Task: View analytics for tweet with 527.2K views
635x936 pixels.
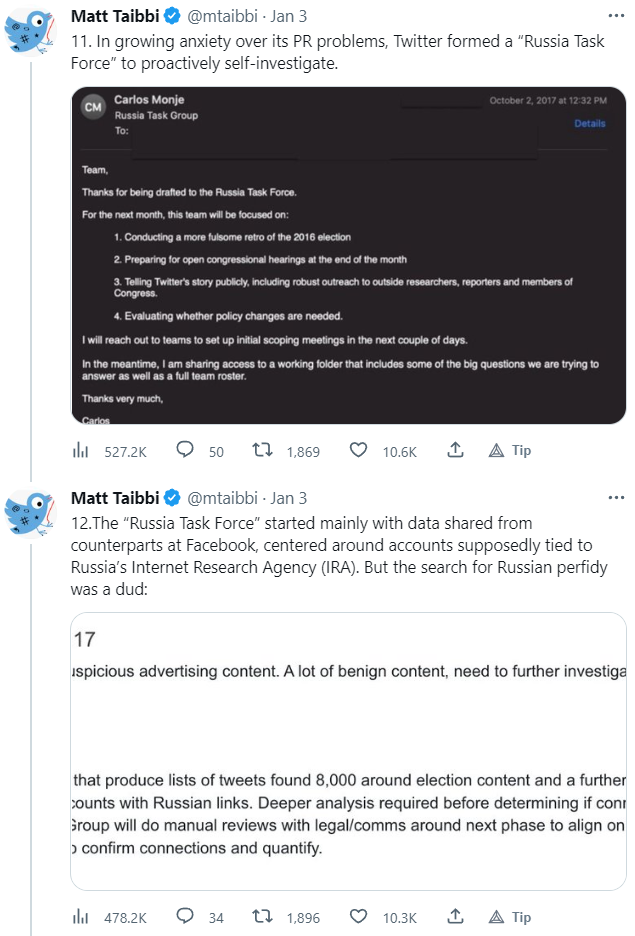Action: tap(80, 451)
